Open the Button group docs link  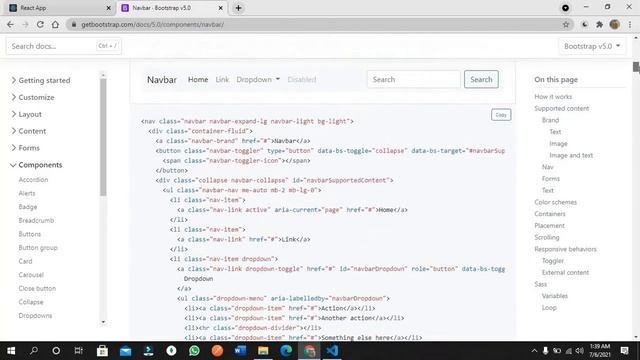[x=38, y=248]
